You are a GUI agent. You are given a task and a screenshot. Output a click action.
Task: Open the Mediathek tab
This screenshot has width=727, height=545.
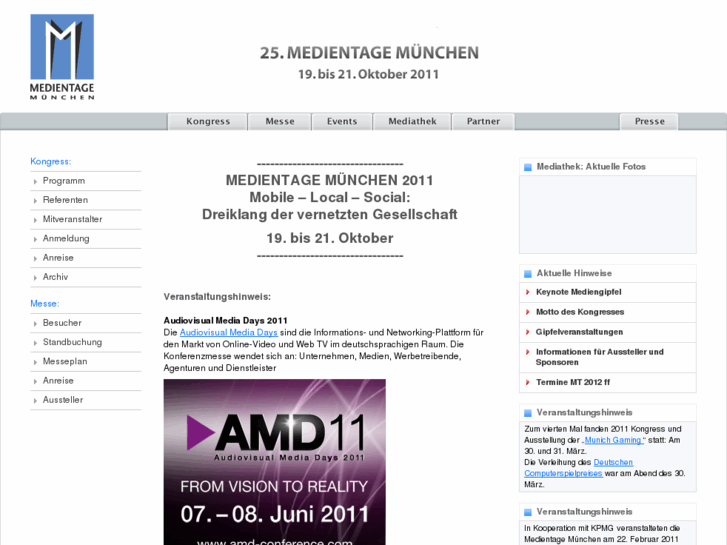(x=412, y=122)
